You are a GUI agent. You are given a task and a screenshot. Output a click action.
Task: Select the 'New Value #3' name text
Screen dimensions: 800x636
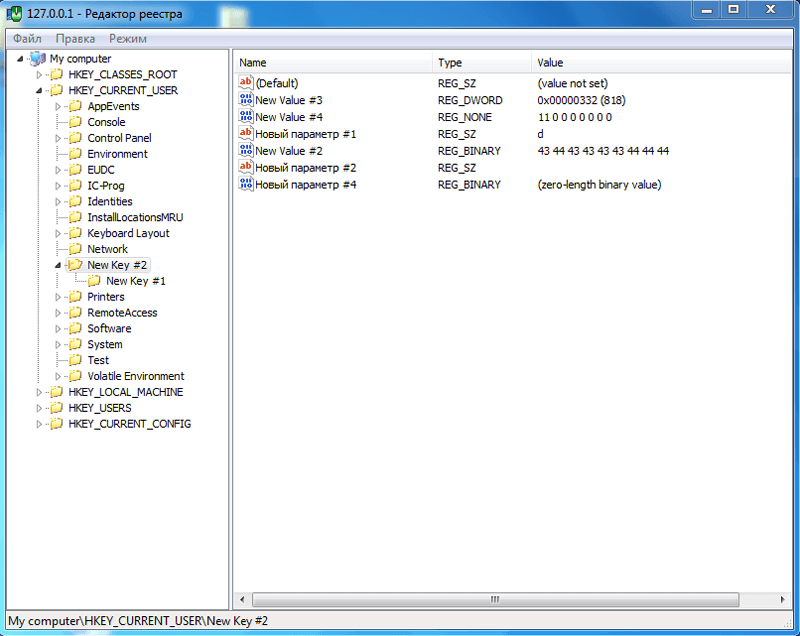pos(289,100)
